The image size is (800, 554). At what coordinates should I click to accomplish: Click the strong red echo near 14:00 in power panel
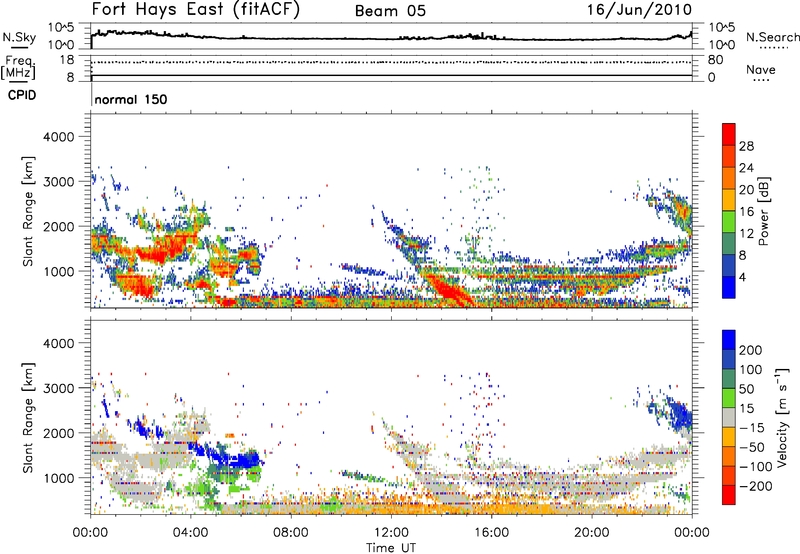(x=449, y=291)
